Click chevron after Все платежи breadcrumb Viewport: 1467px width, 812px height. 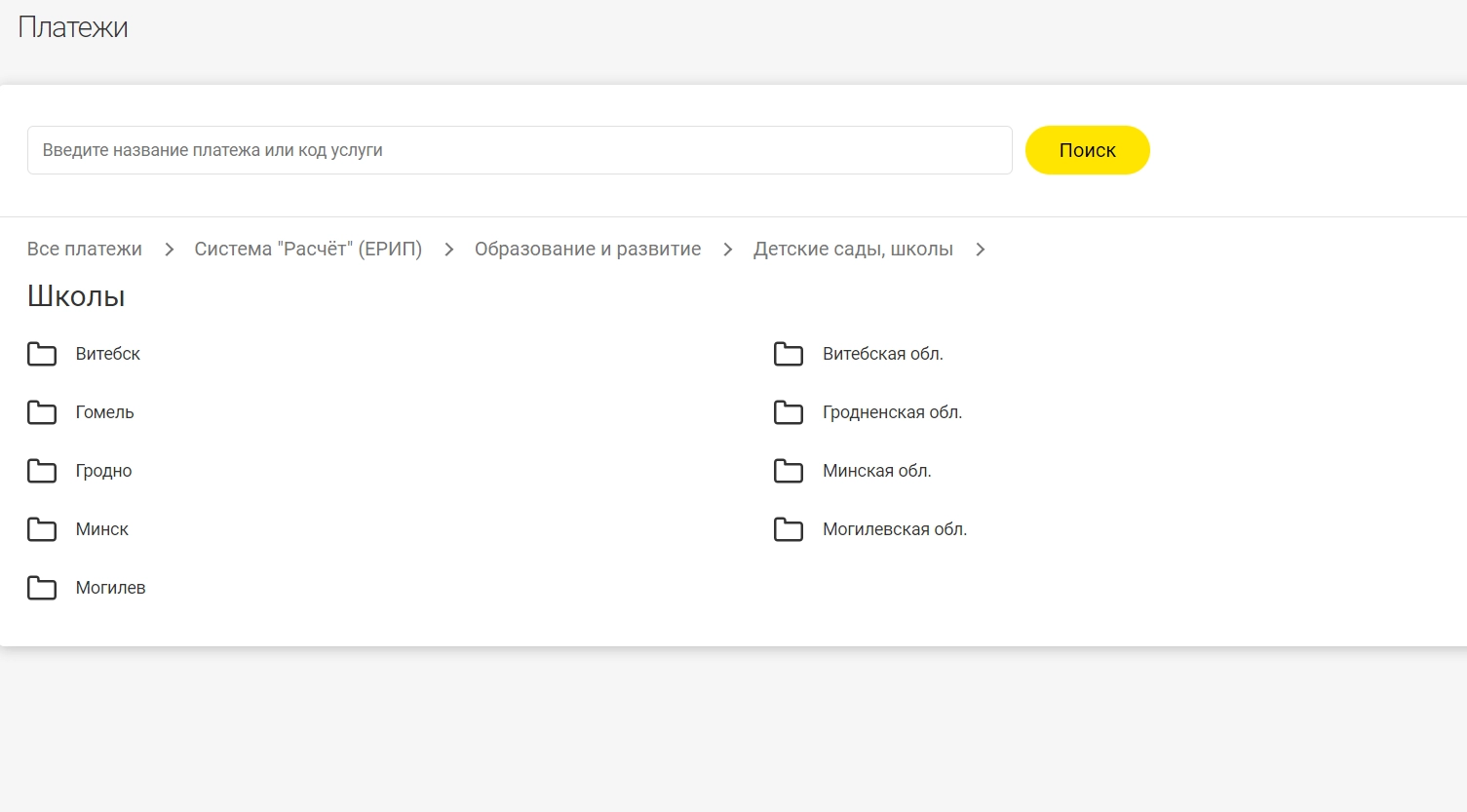point(169,250)
